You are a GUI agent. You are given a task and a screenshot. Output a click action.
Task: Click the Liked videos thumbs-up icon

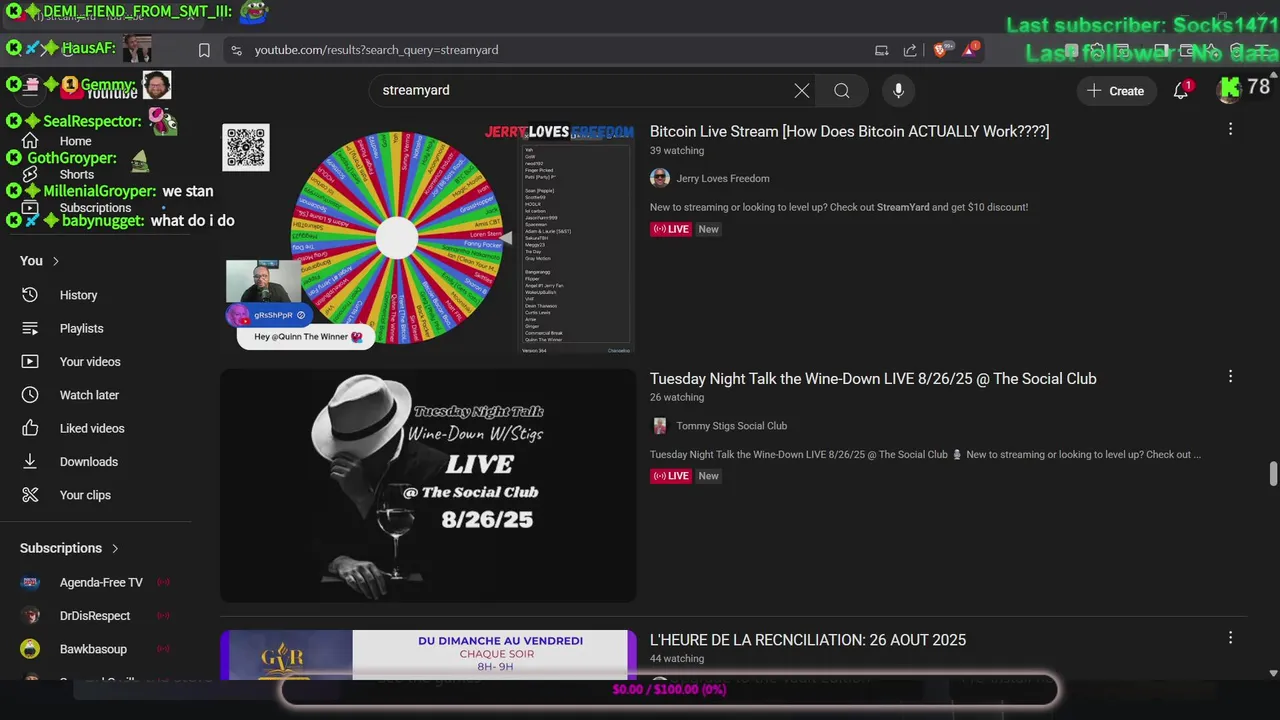coord(30,428)
